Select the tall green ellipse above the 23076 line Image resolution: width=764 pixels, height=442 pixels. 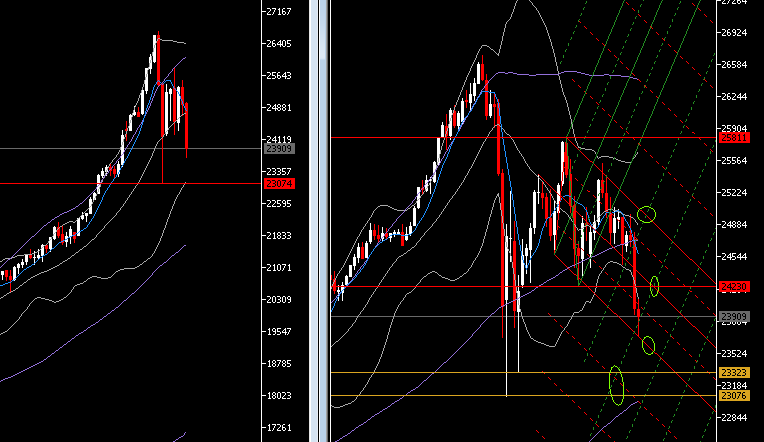(616, 385)
